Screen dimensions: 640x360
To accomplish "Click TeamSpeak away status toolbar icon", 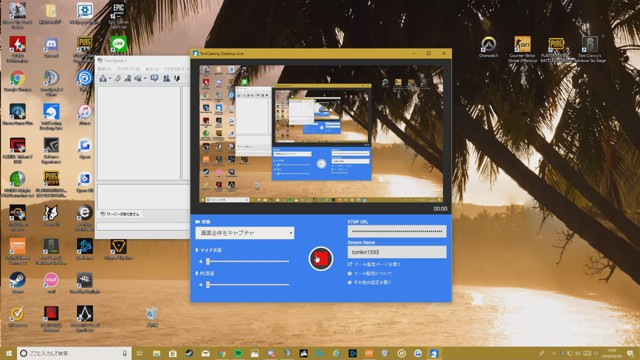I will pos(128,78).
